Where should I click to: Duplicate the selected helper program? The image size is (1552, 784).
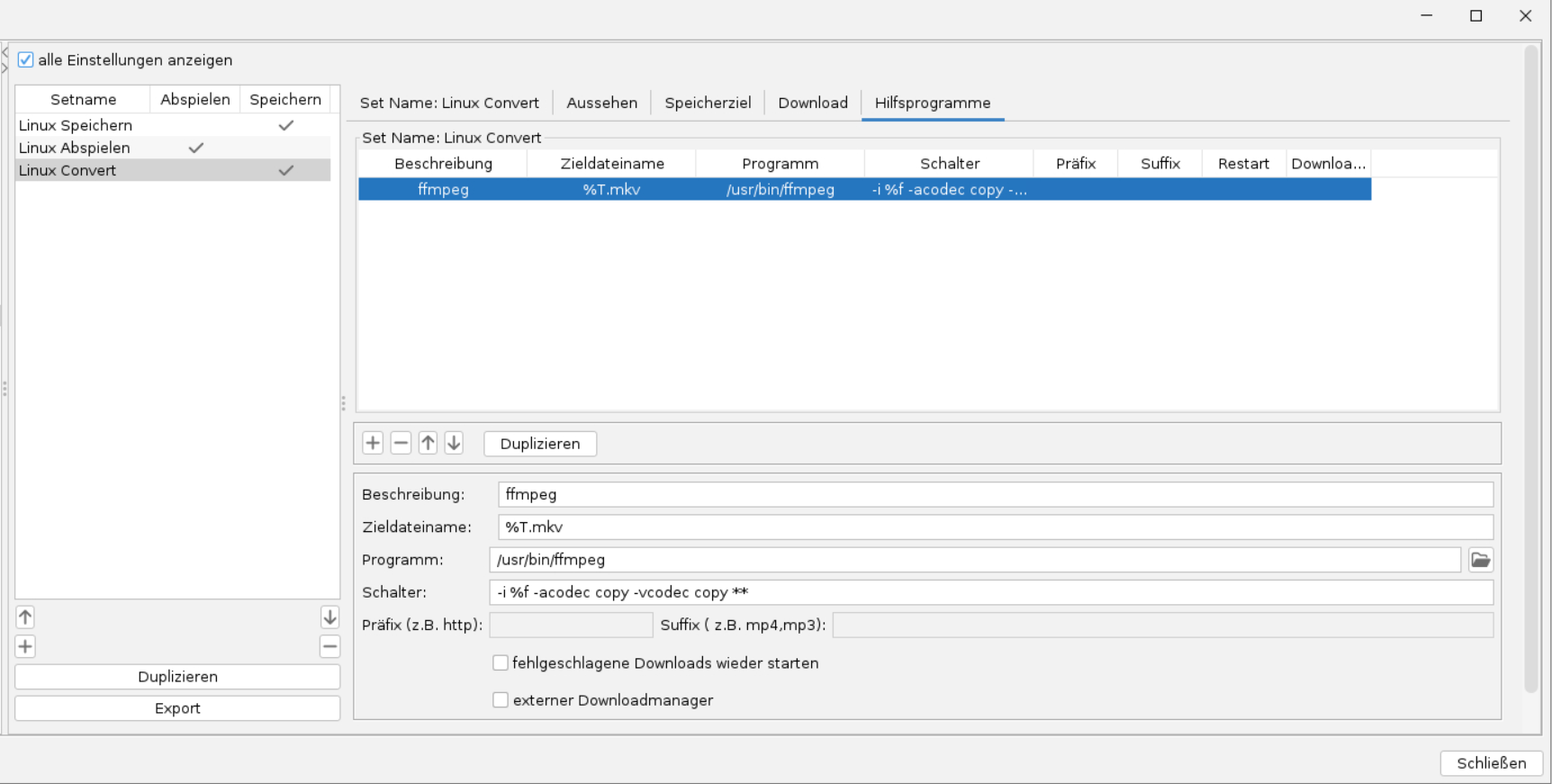pos(540,444)
